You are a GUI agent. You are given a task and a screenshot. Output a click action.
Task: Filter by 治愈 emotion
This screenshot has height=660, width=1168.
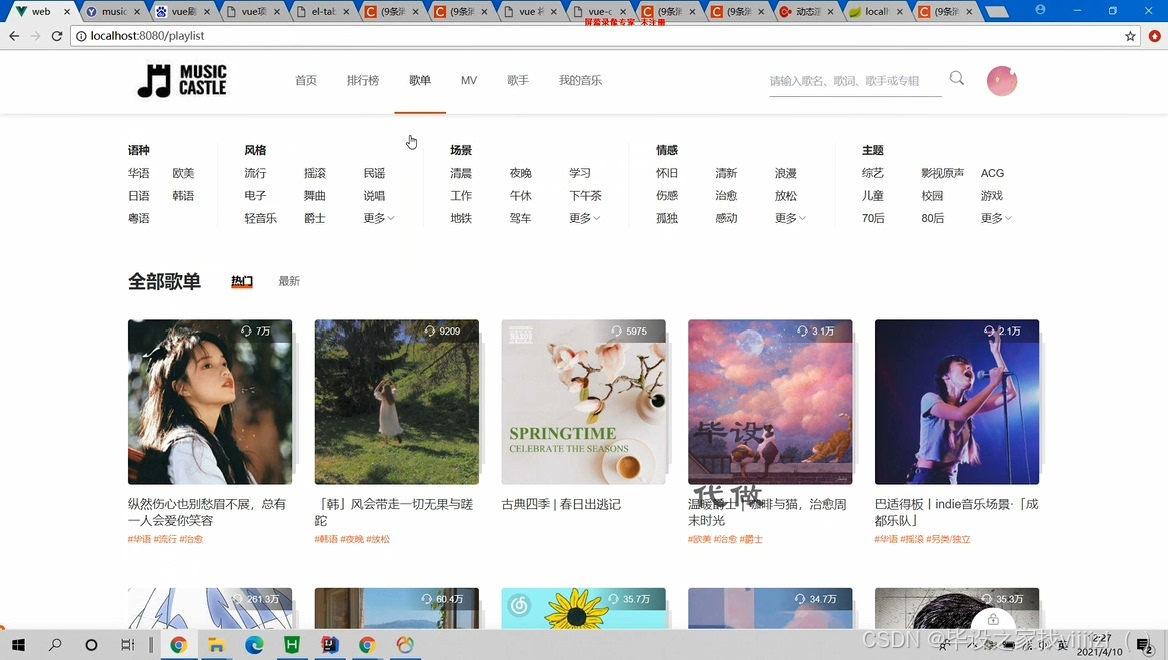726,195
